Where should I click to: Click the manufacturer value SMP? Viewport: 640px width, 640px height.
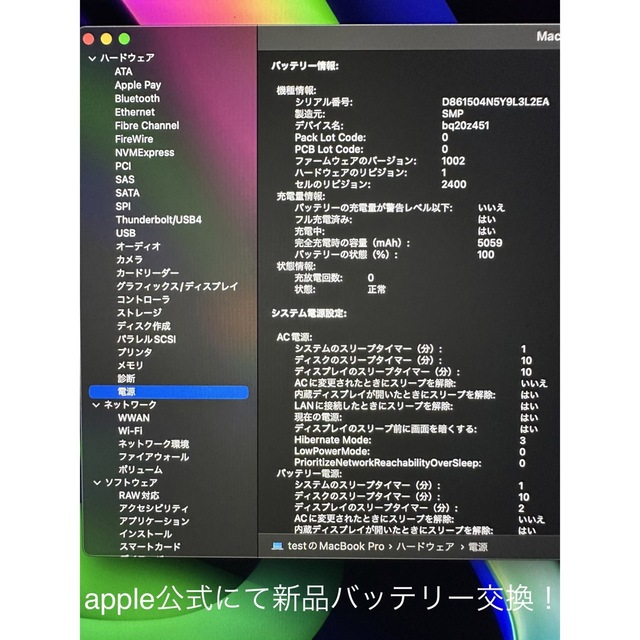(452, 114)
